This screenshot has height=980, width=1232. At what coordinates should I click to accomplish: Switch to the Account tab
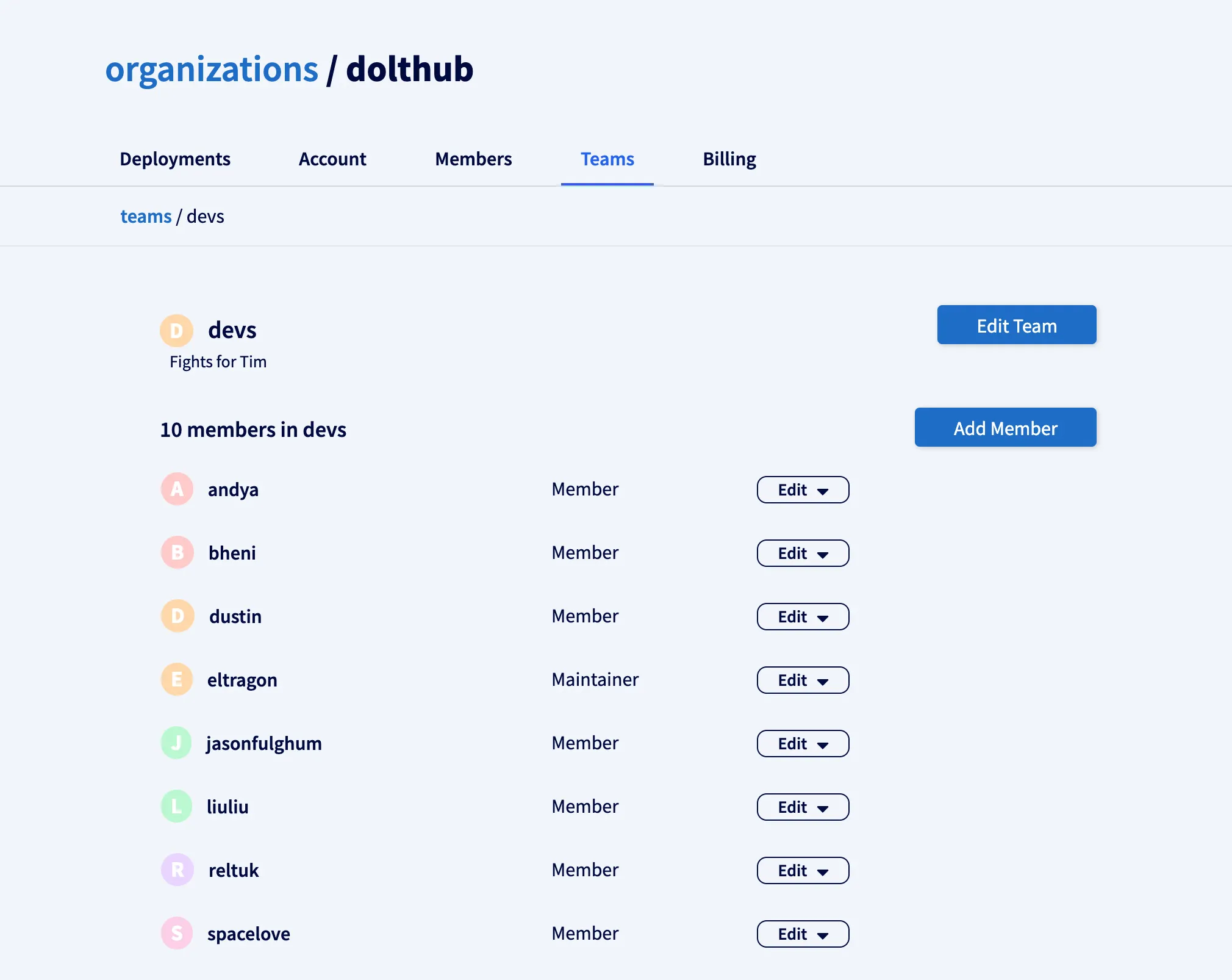click(332, 159)
